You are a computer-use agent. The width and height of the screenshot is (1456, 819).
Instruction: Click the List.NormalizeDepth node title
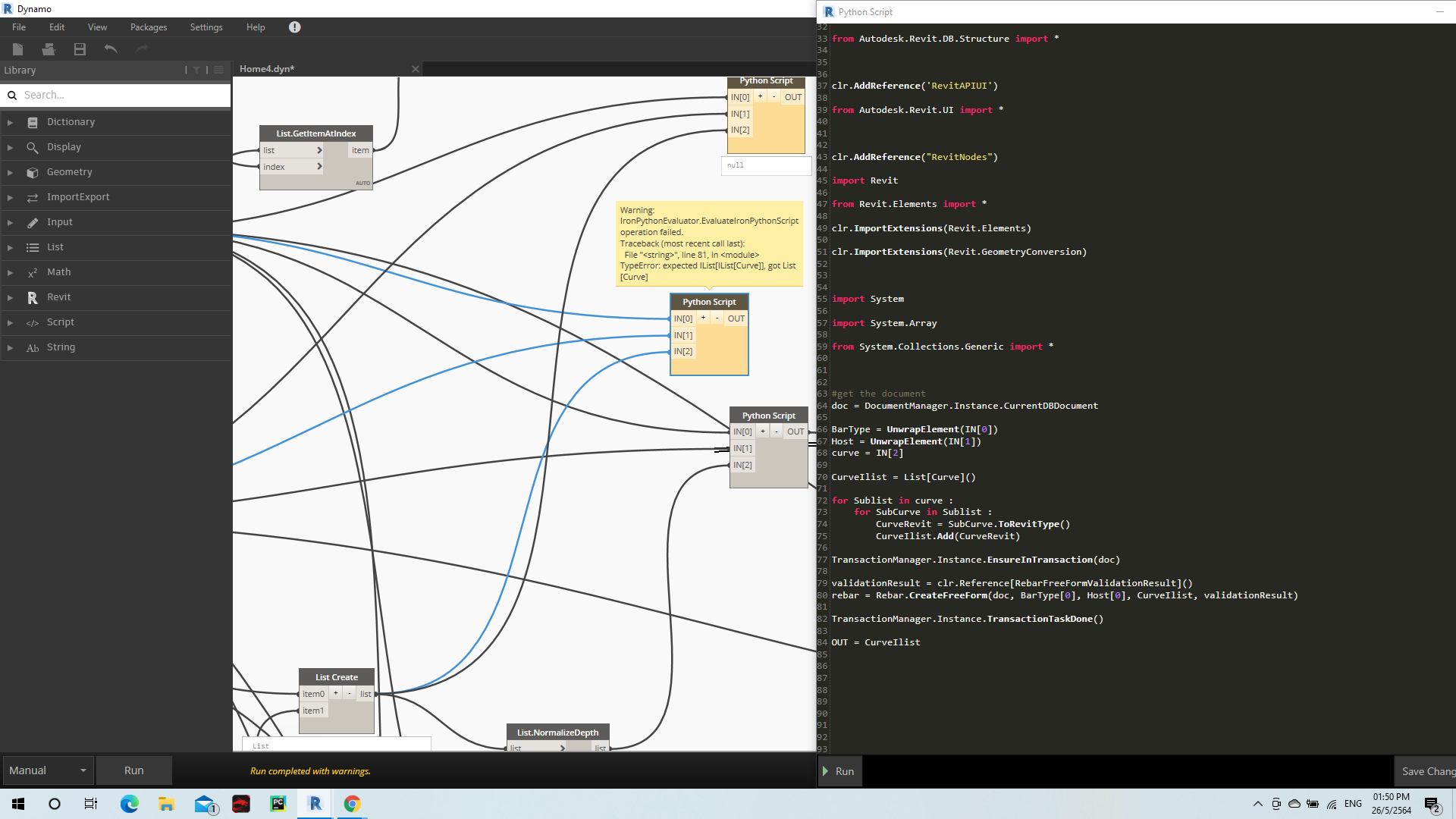click(558, 733)
